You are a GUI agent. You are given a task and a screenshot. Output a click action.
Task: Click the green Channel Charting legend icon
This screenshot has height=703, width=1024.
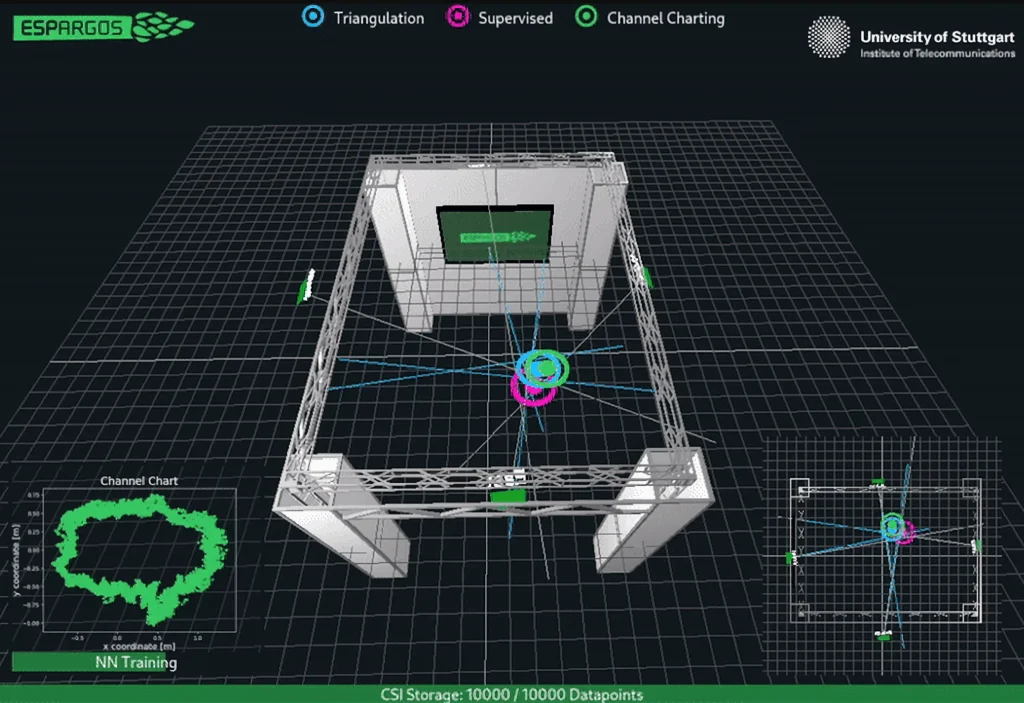click(587, 17)
